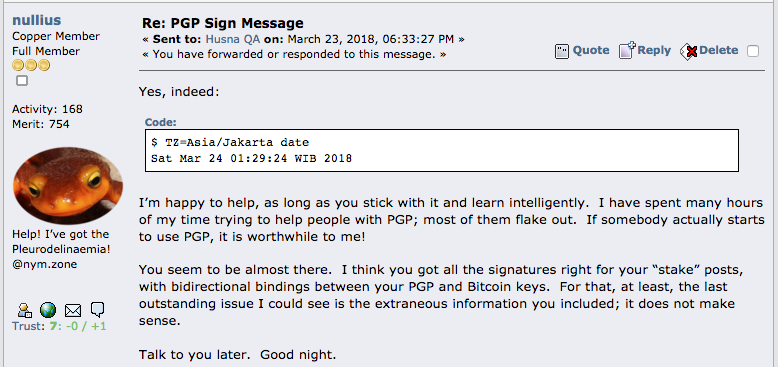Click the orange newt avatar image
Image resolution: width=778 pixels, height=367 pixels.
[x=67, y=185]
